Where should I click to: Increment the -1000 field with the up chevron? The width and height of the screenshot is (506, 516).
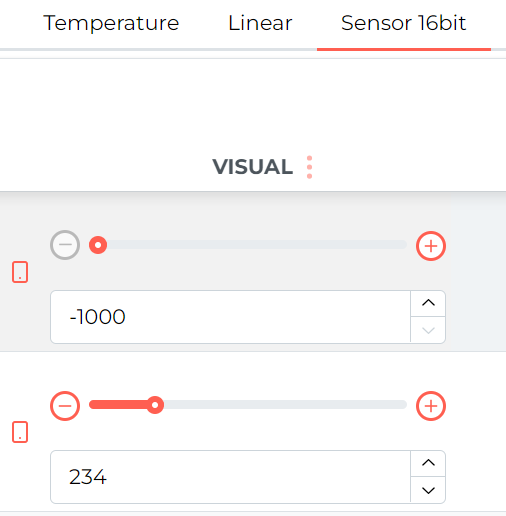coord(428,303)
